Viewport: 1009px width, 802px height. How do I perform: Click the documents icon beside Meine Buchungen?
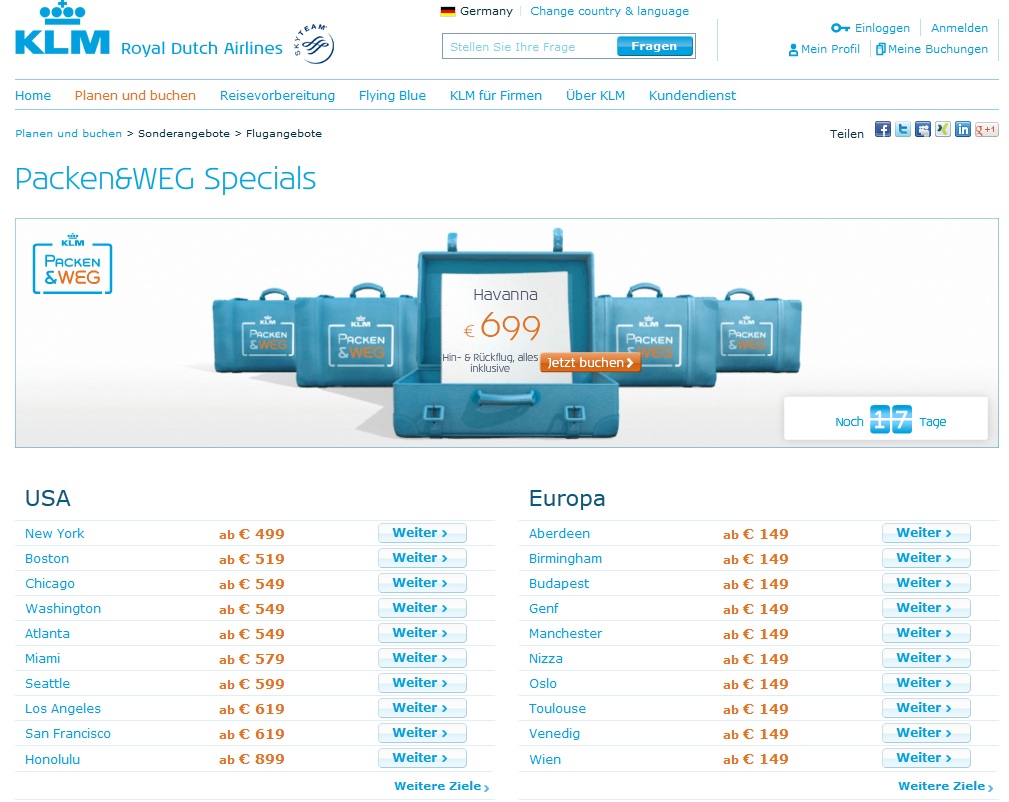tap(880, 49)
